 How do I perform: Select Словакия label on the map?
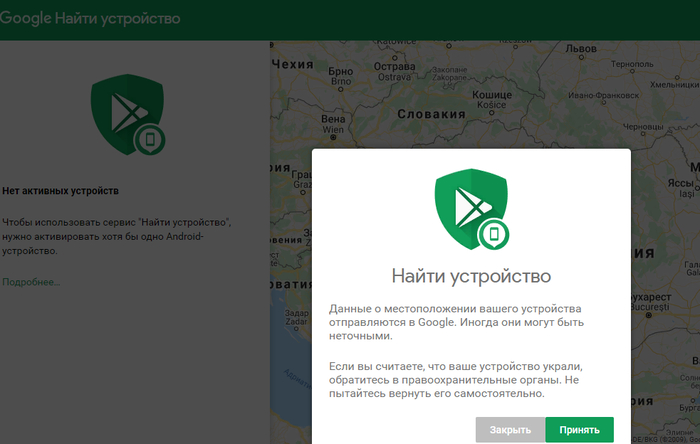click(x=432, y=114)
